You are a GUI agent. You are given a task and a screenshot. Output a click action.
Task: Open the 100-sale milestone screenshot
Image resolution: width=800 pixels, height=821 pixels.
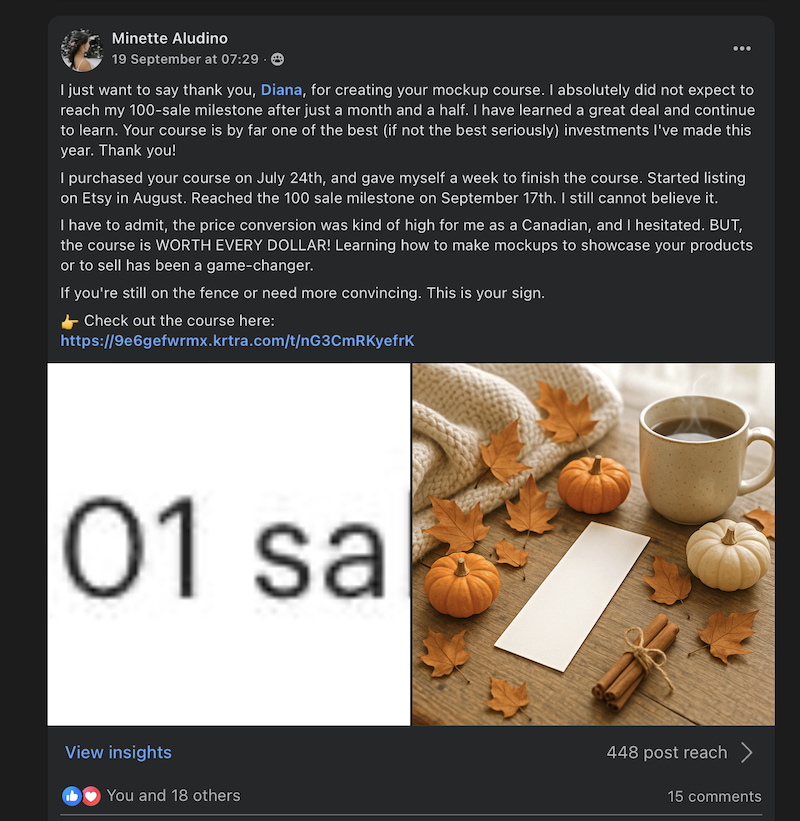(227, 546)
